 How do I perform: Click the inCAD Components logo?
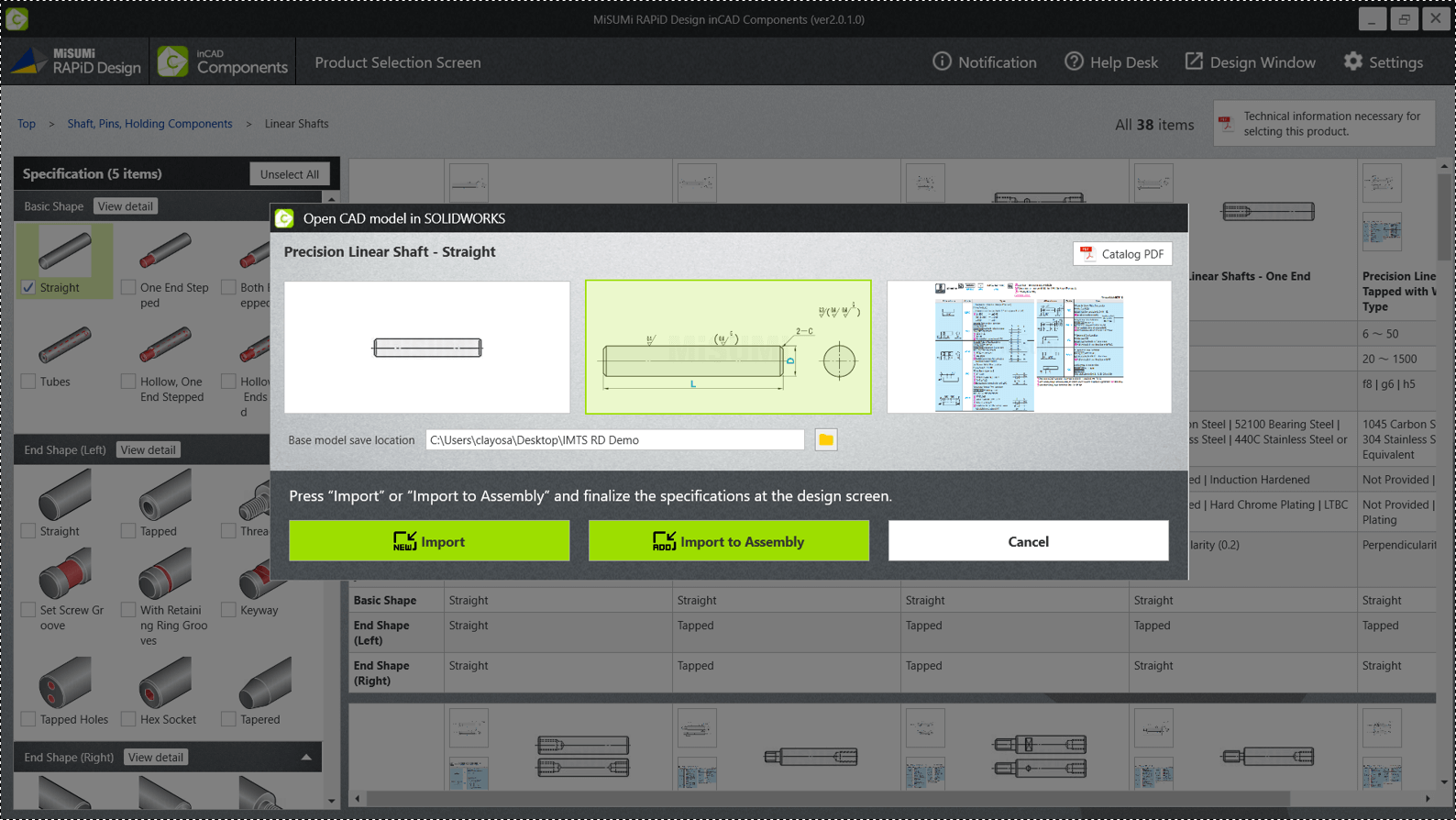point(223,61)
